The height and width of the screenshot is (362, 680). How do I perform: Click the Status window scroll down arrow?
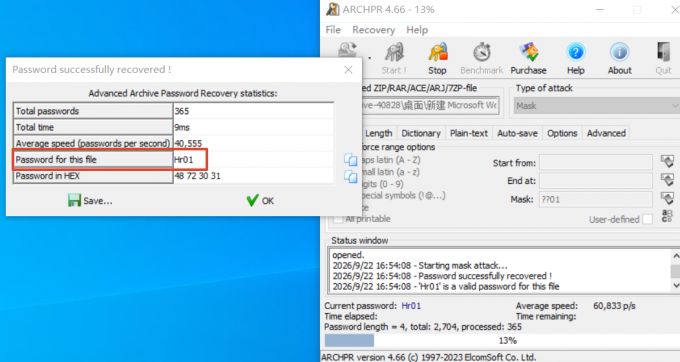click(x=676, y=285)
